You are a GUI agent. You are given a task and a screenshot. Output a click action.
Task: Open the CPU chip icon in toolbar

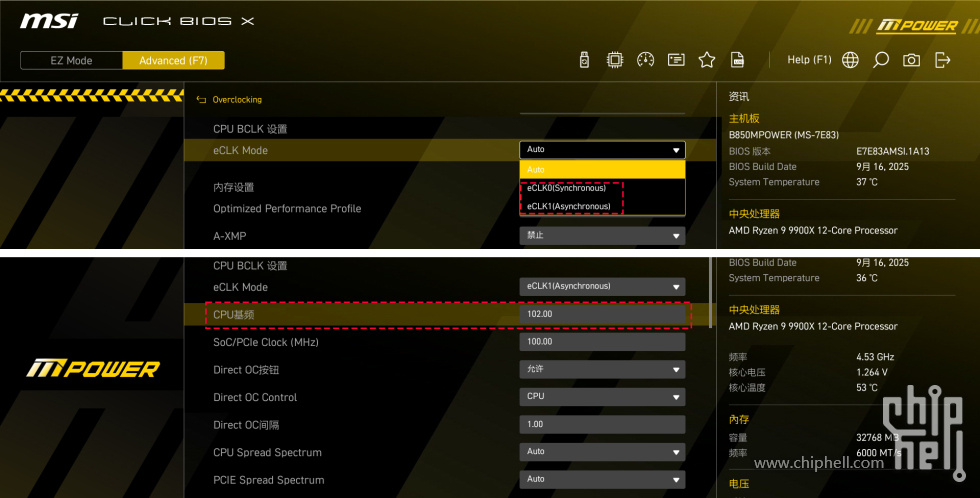615,60
